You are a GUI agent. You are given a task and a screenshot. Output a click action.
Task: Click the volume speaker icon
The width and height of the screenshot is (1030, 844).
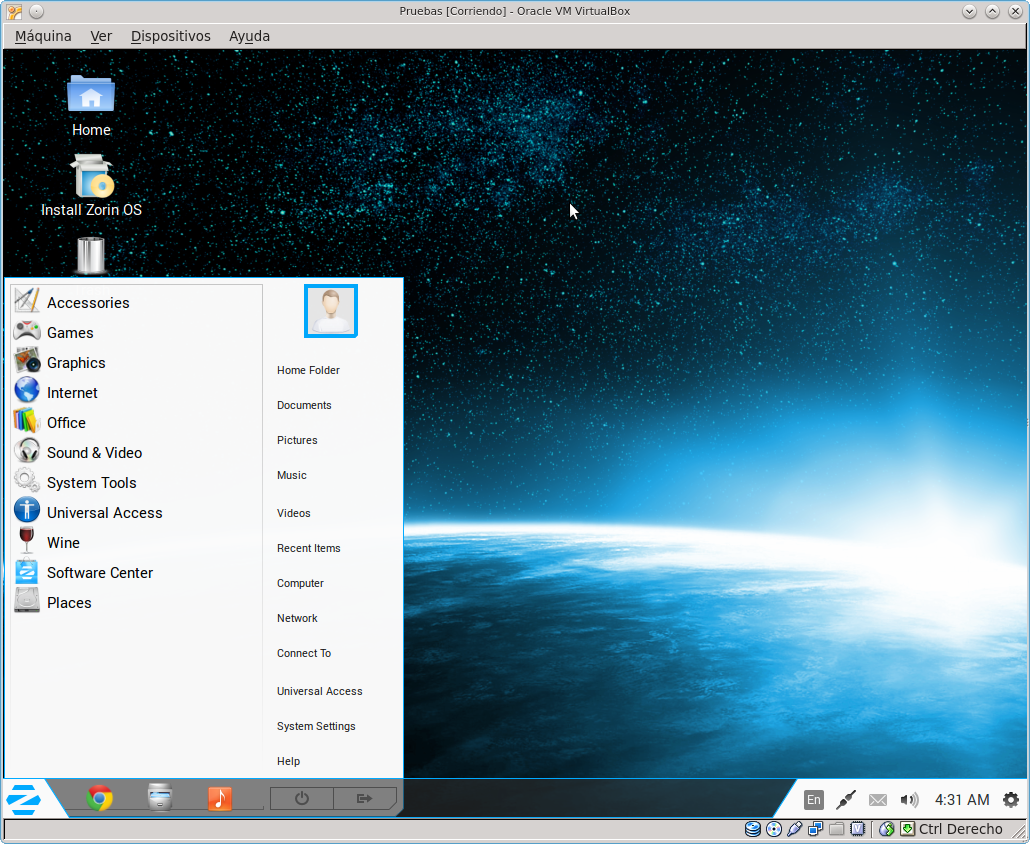point(909,799)
